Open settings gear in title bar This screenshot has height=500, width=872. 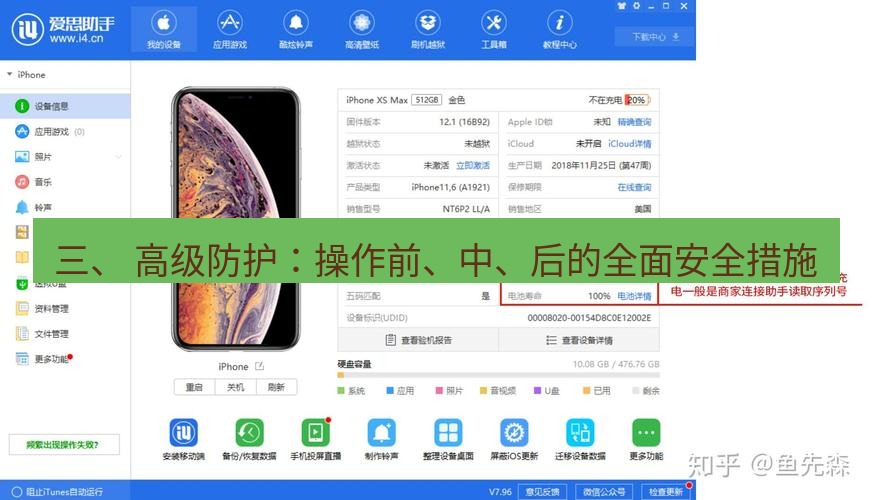click(637, 6)
